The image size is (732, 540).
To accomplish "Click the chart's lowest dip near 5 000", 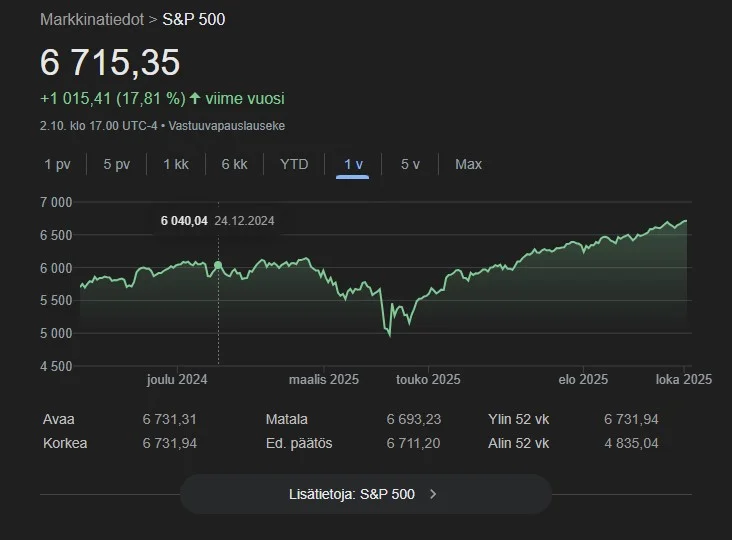I will tap(389, 334).
